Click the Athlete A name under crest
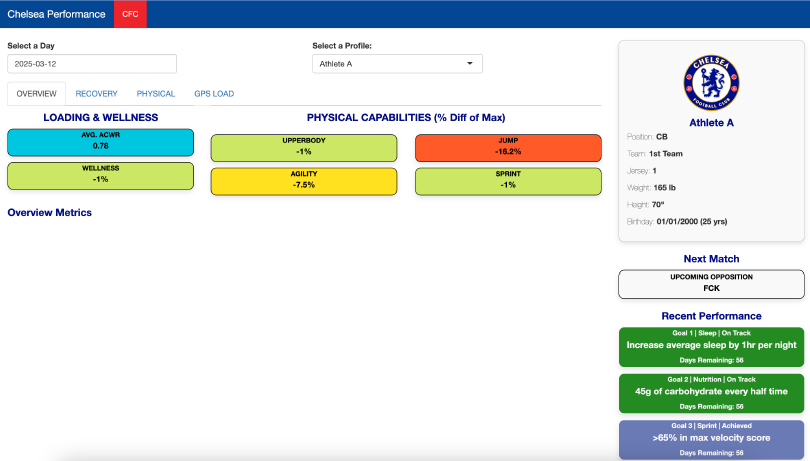Screen dimensions: 810x461 (711, 122)
